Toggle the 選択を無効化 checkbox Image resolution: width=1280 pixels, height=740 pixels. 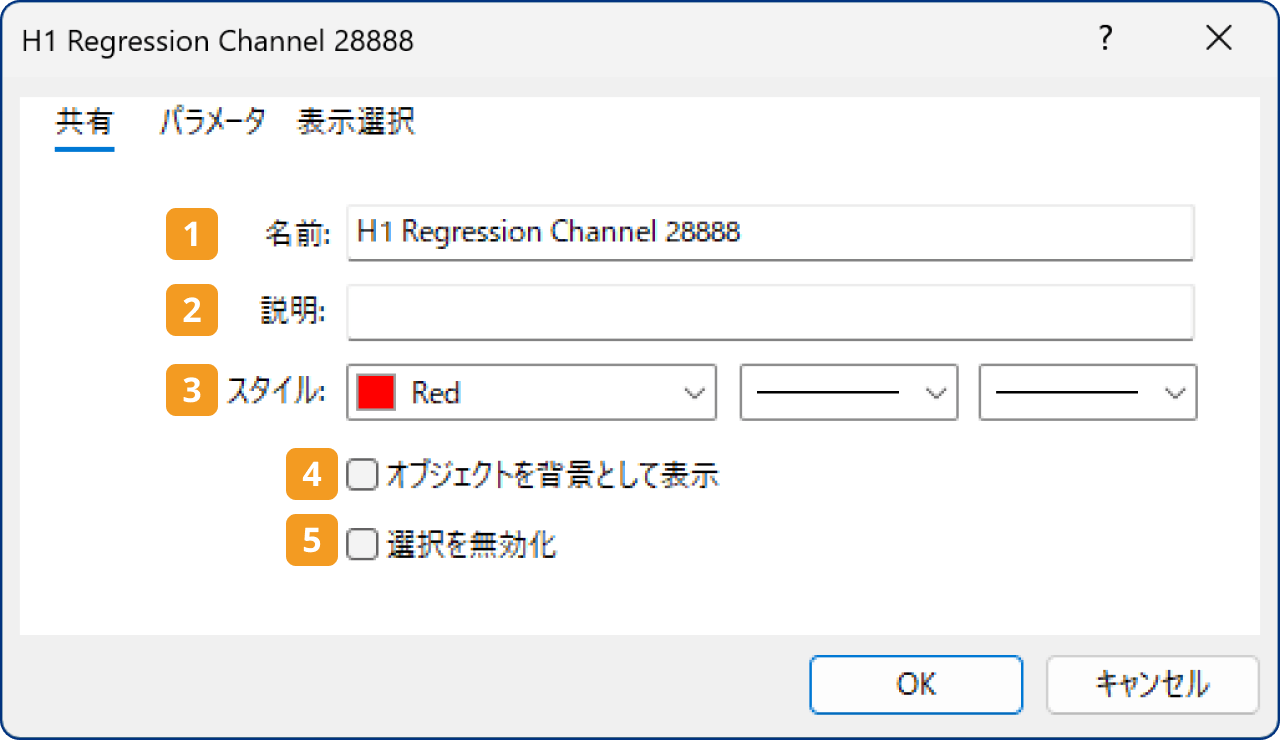click(x=362, y=544)
